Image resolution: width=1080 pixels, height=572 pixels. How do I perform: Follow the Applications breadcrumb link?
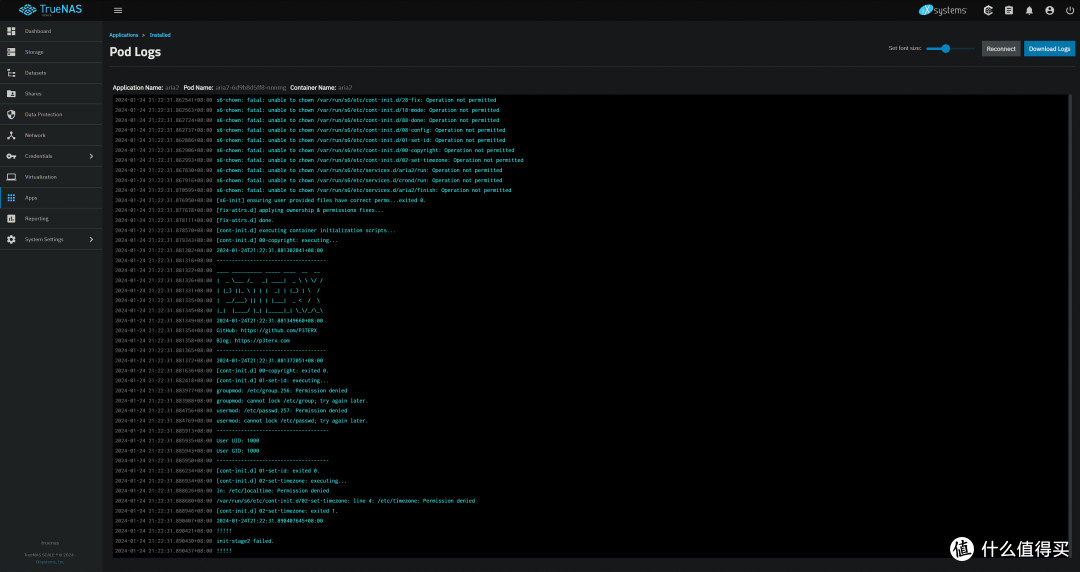(x=123, y=34)
